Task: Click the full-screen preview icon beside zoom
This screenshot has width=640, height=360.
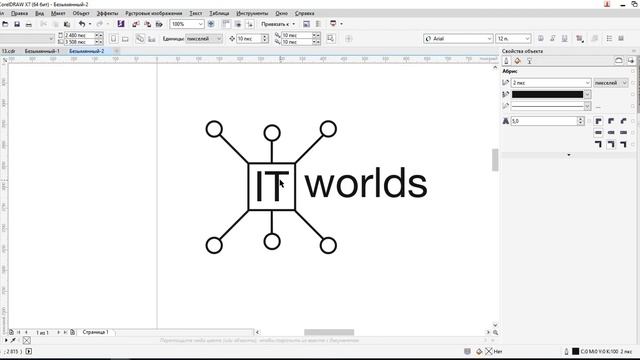Action: point(211,24)
